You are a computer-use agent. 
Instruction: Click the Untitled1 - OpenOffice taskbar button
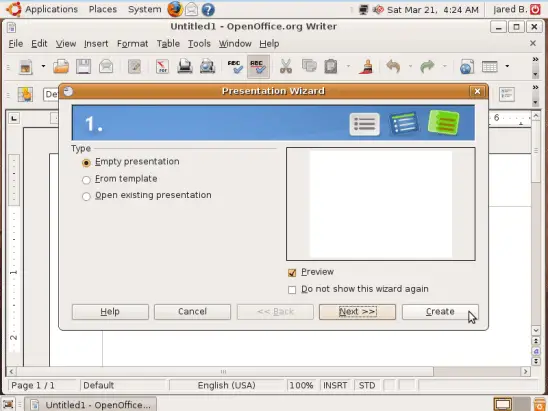point(92,405)
